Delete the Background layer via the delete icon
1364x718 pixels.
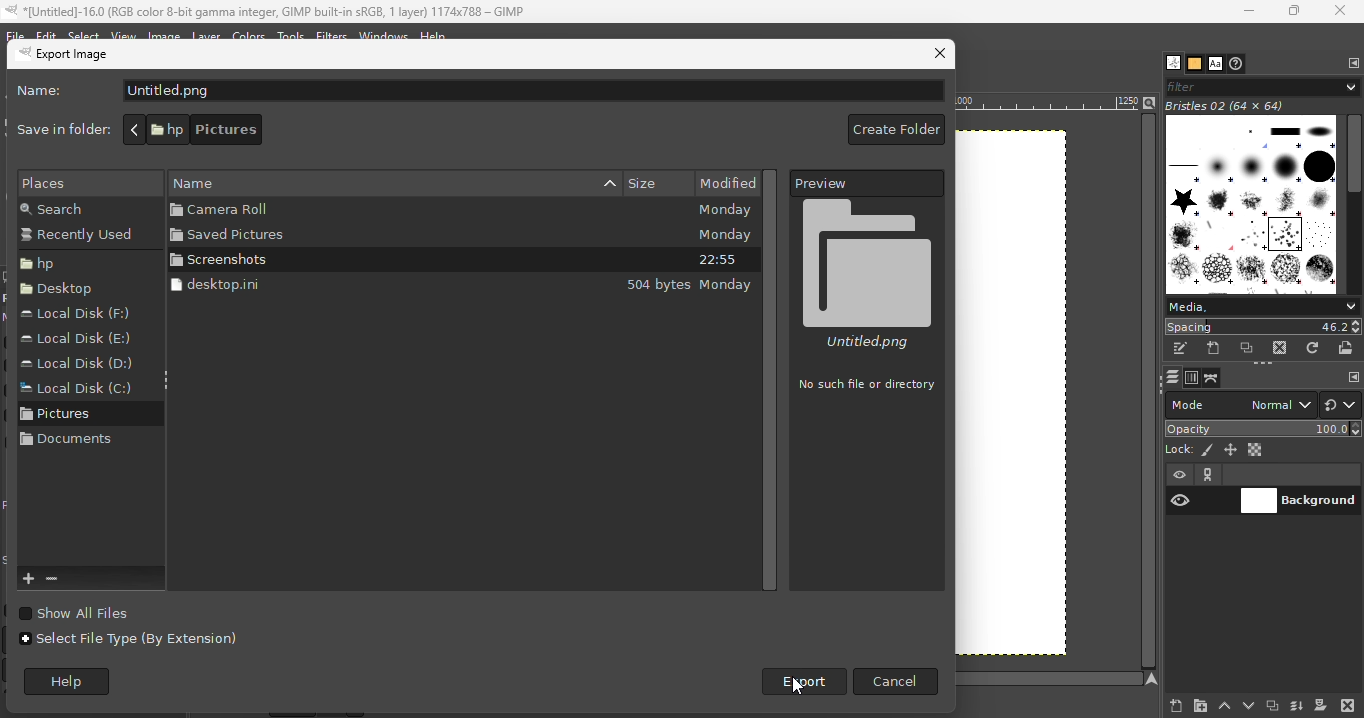1347,707
